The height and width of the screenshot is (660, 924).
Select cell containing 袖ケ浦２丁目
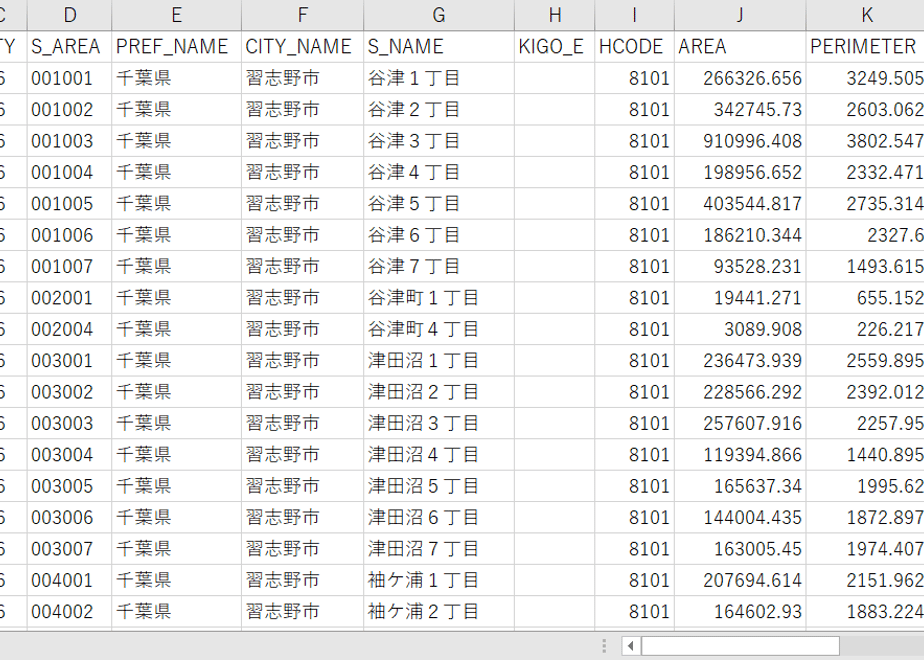(x=439, y=611)
